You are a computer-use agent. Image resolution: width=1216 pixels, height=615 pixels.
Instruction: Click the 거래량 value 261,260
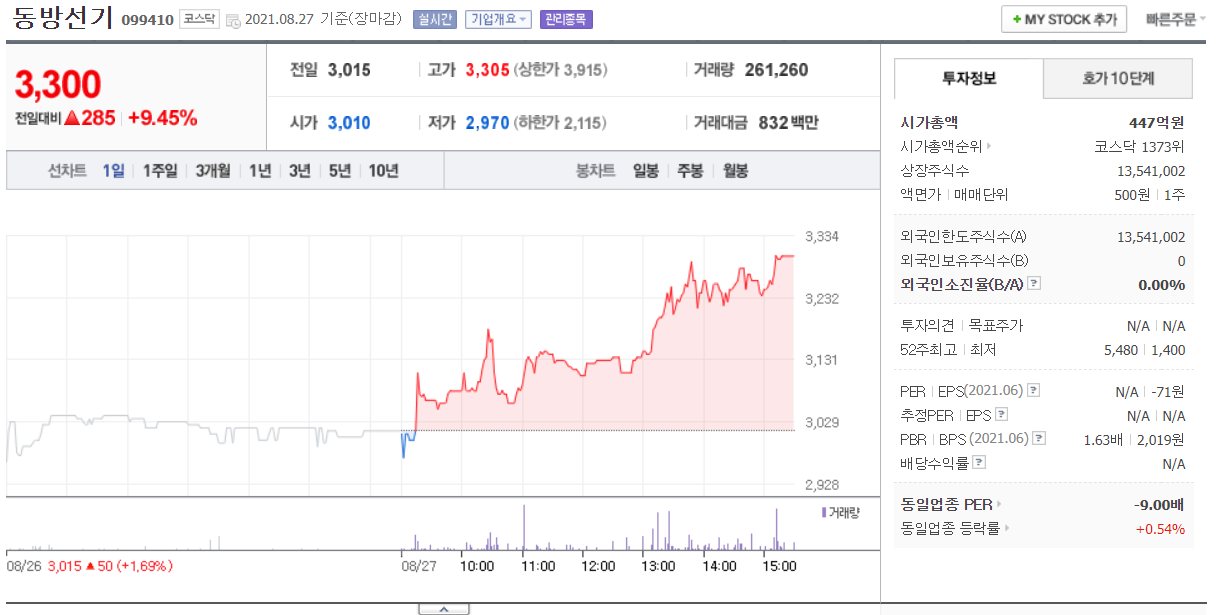pyautogui.click(x=776, y=70)
